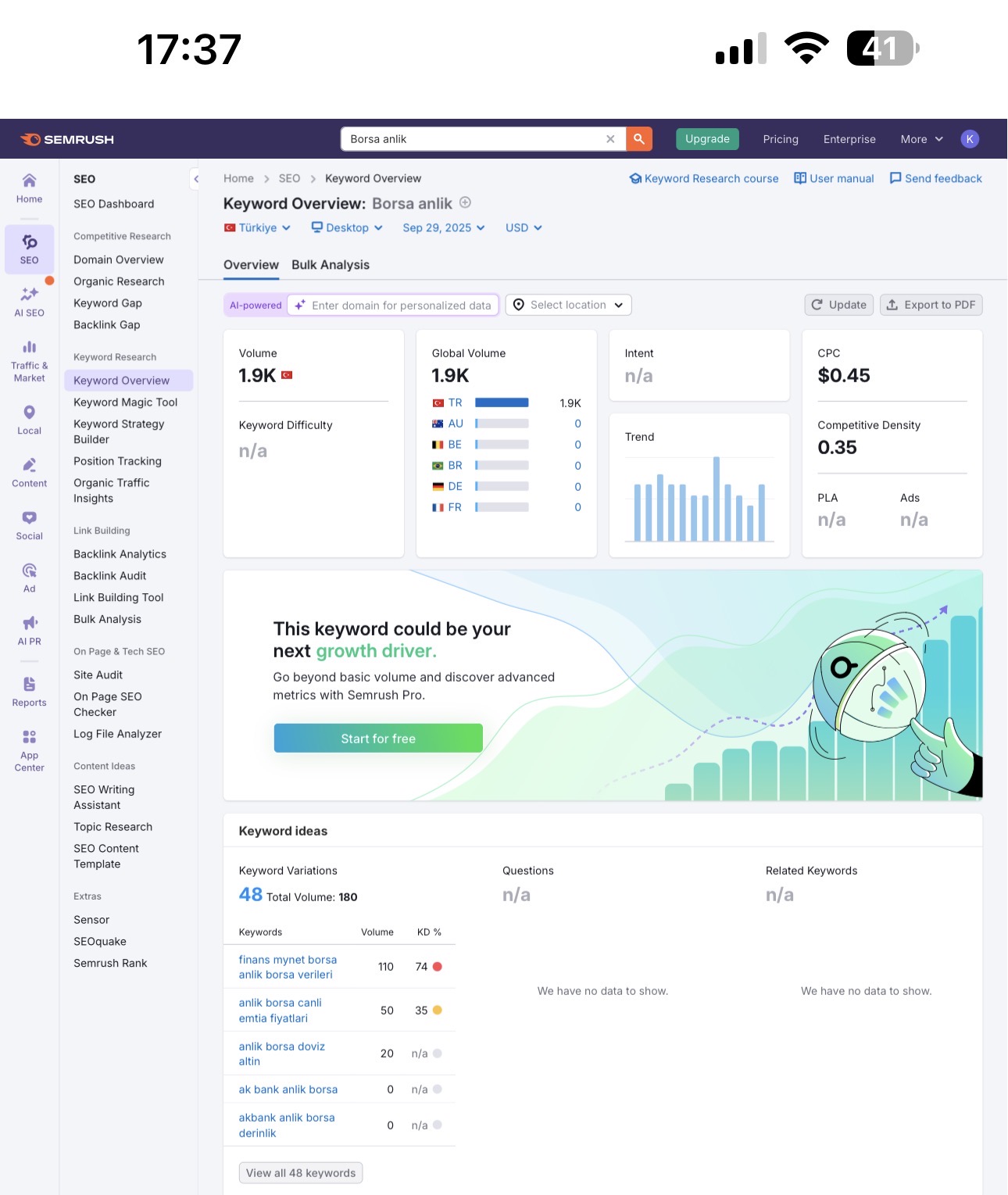Click the orange search magnifier button
Viewport: 1008px width, 1195px height.
[639, 139]
